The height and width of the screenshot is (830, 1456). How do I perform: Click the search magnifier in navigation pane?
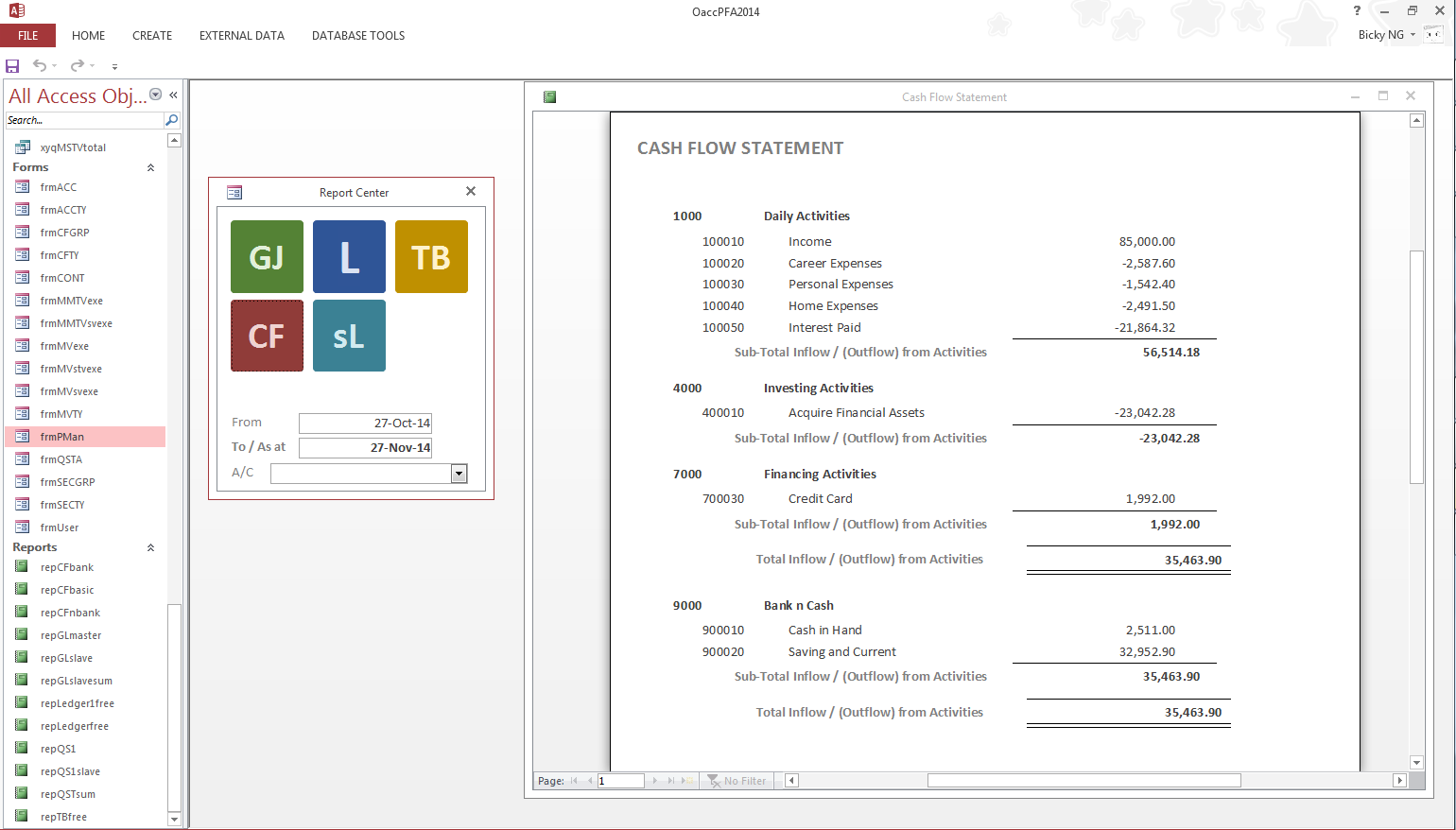click(x=171, y=120)
